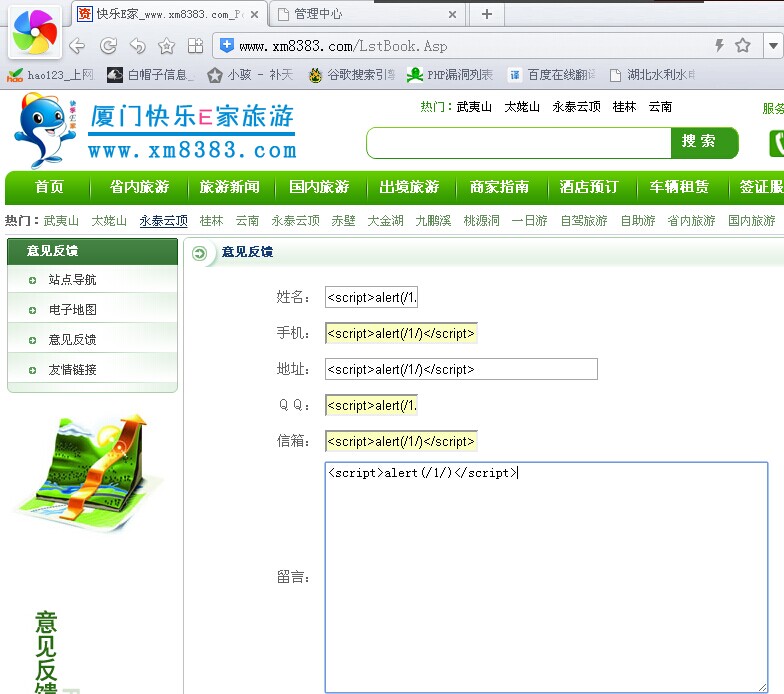
Task: Open 旅游新闻 navigation item
Action: (x=229, y=187)
